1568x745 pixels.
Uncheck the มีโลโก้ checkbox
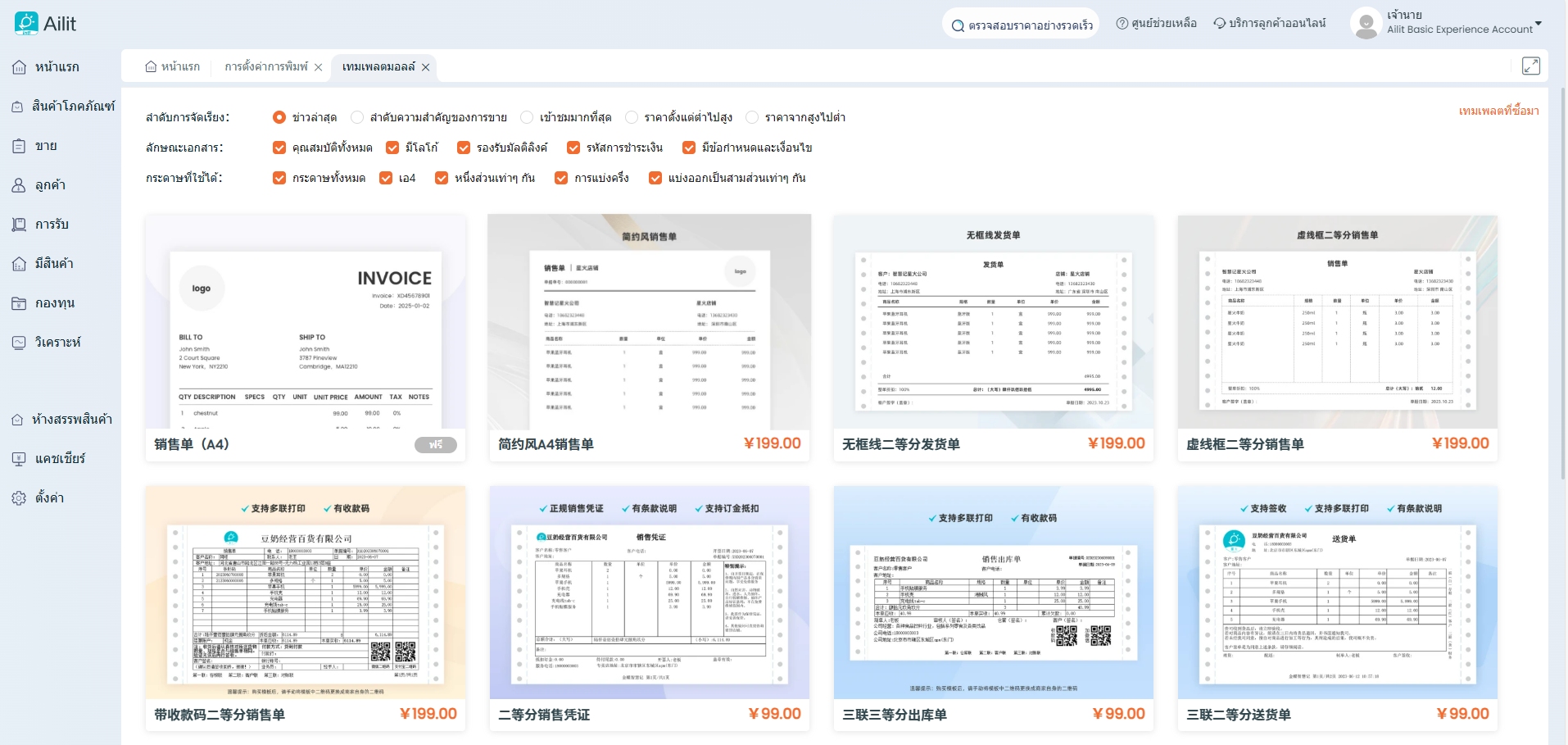click(x=392, y=148)
